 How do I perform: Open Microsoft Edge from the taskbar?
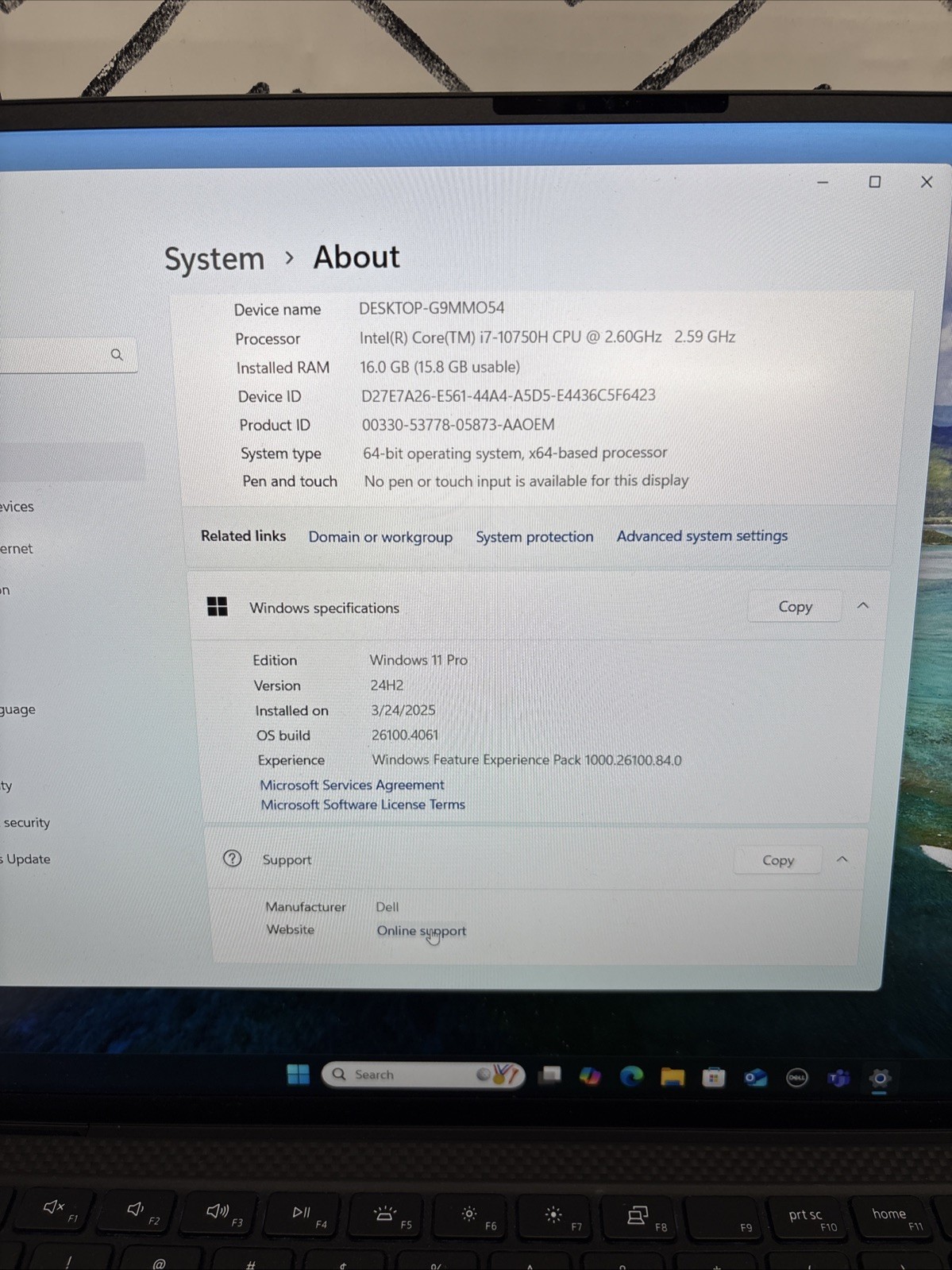[631, 1076]
